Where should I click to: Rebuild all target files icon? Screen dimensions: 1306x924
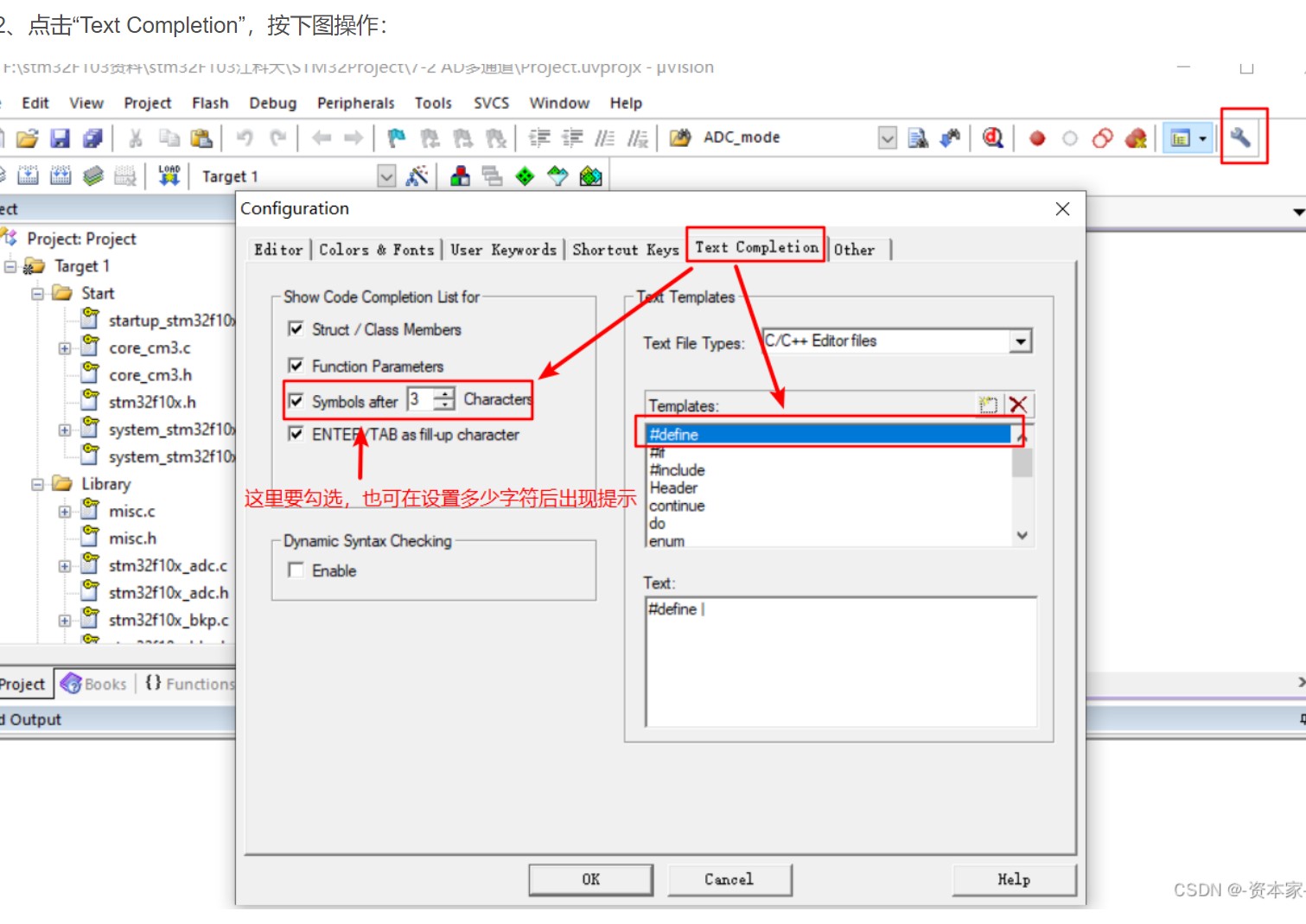pyautogui.click(x=61, y=176)
